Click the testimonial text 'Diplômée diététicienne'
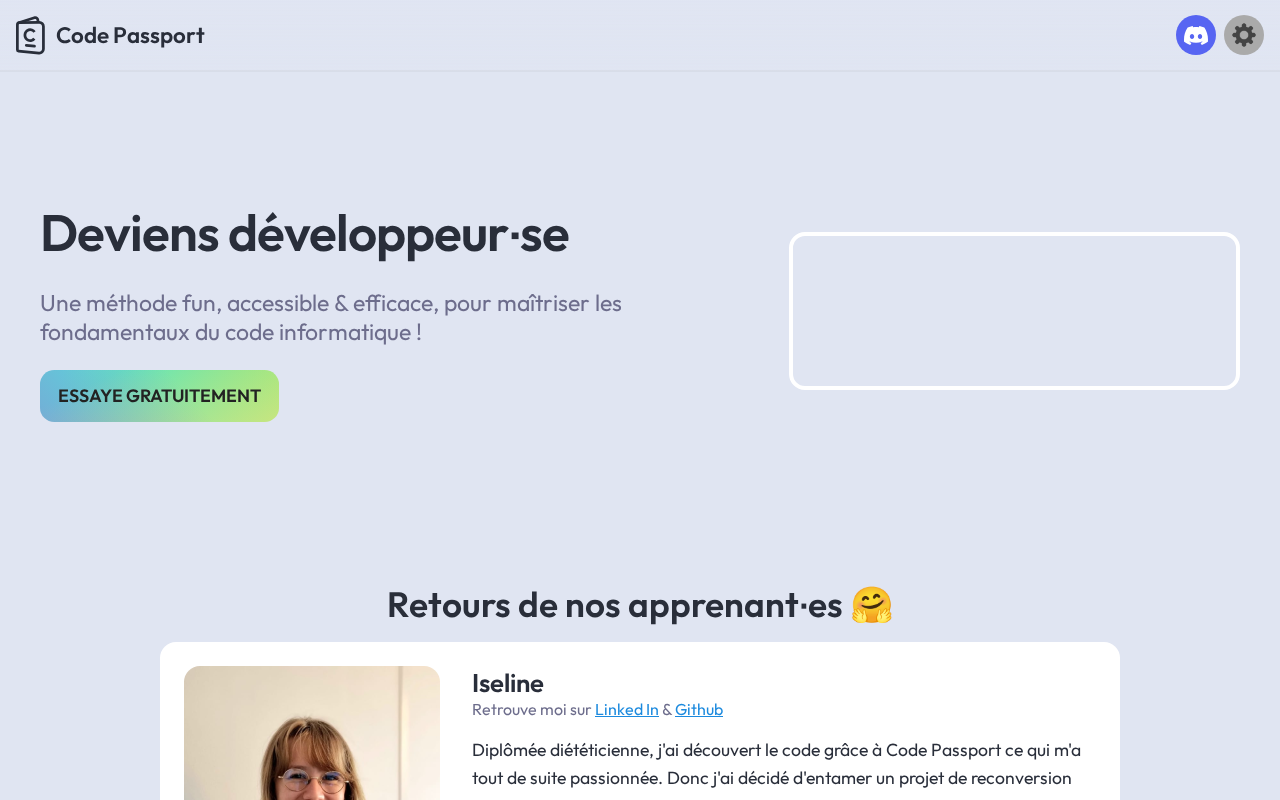The width and height of the screenshot is (1280, 800). [776, 764]
